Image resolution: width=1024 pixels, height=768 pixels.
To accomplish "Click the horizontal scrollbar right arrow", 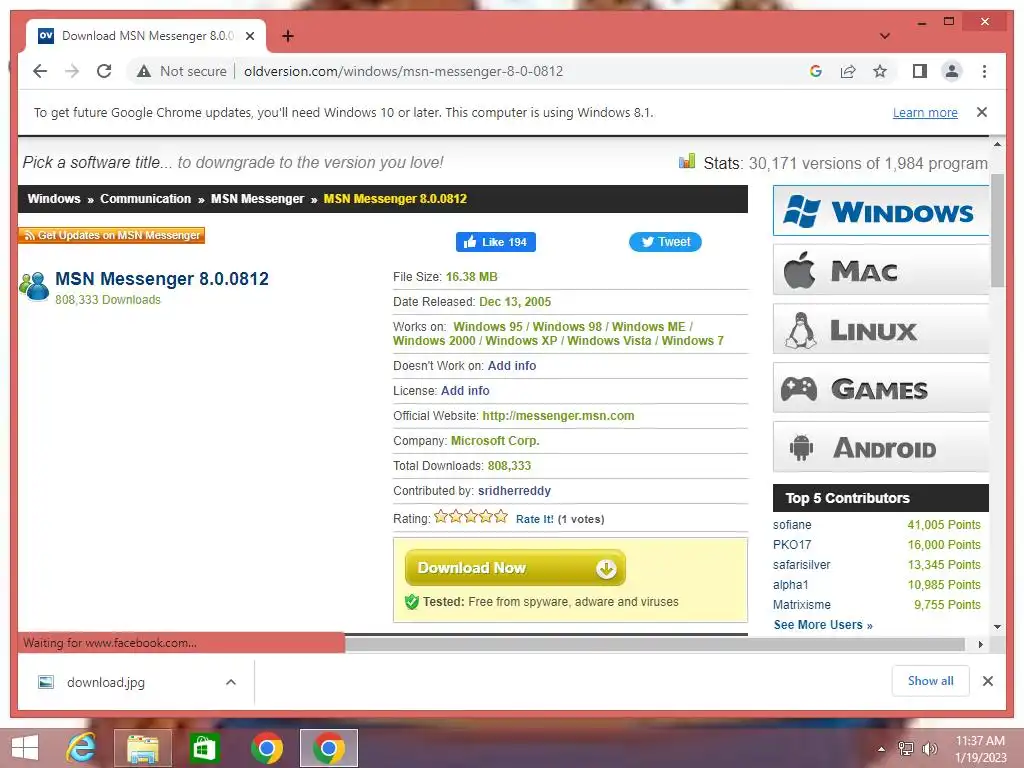I will pos(980,645).
